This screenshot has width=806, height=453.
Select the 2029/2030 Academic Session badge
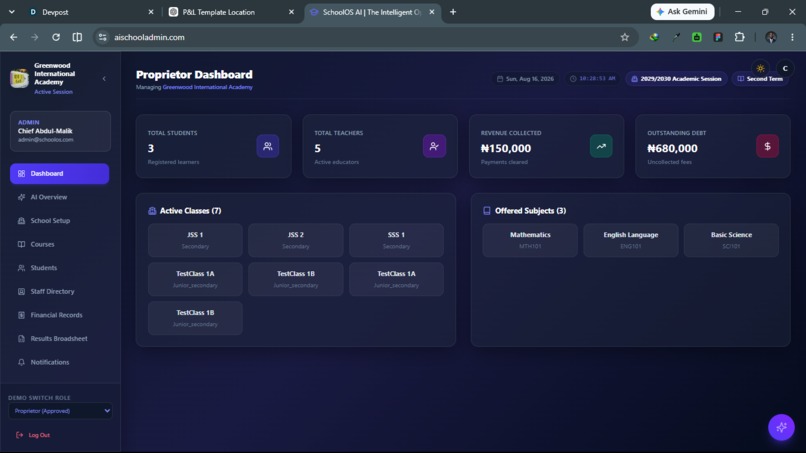[x=676, y=79]
